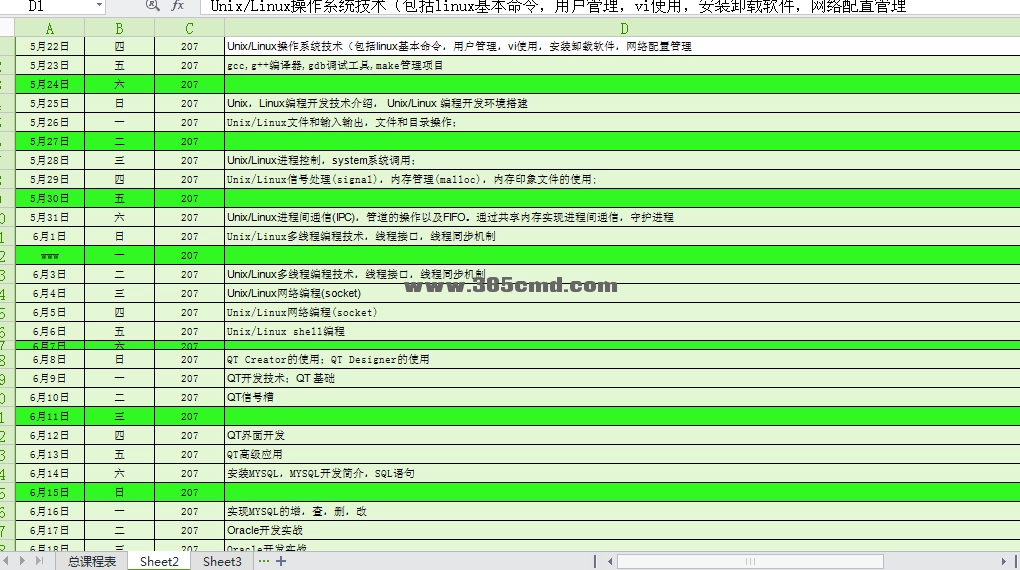Screen dimensions: 1020x570
Task: Click the next sheet navigation arrow
Action: point(23,560)
